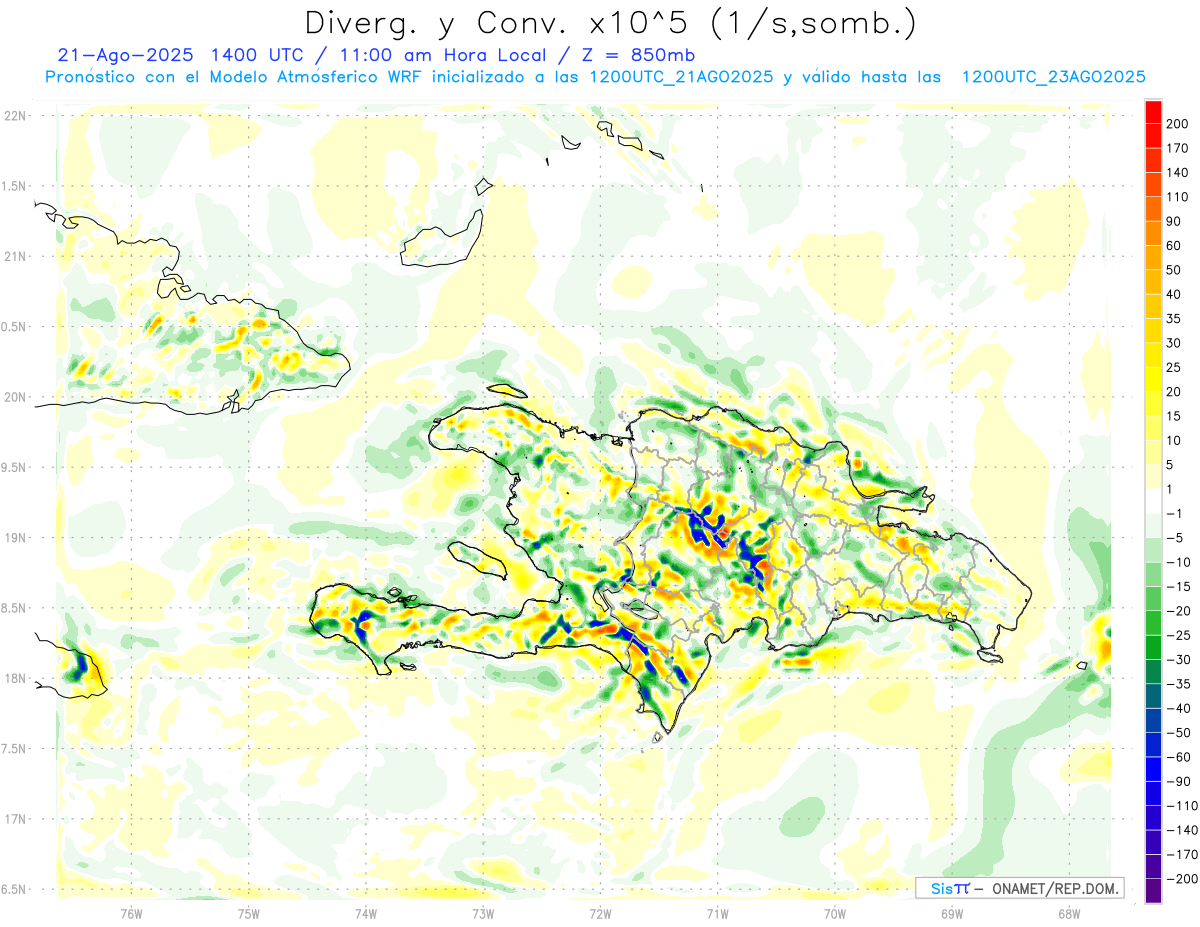Click the "76W" longitude label
This screenshot has width=1200, height=927.
(131, 913)
